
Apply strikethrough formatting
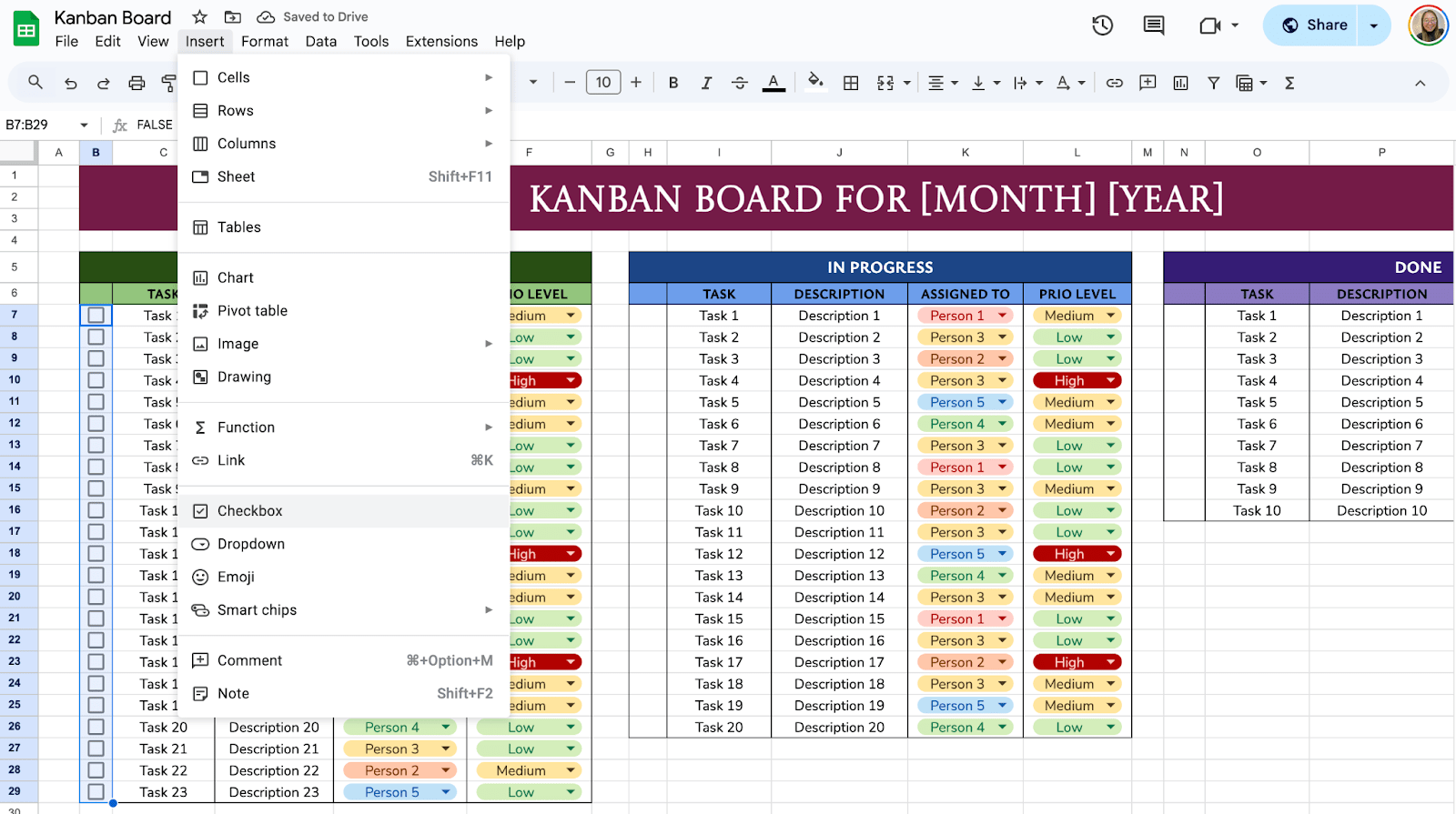(x=740, y=83)
